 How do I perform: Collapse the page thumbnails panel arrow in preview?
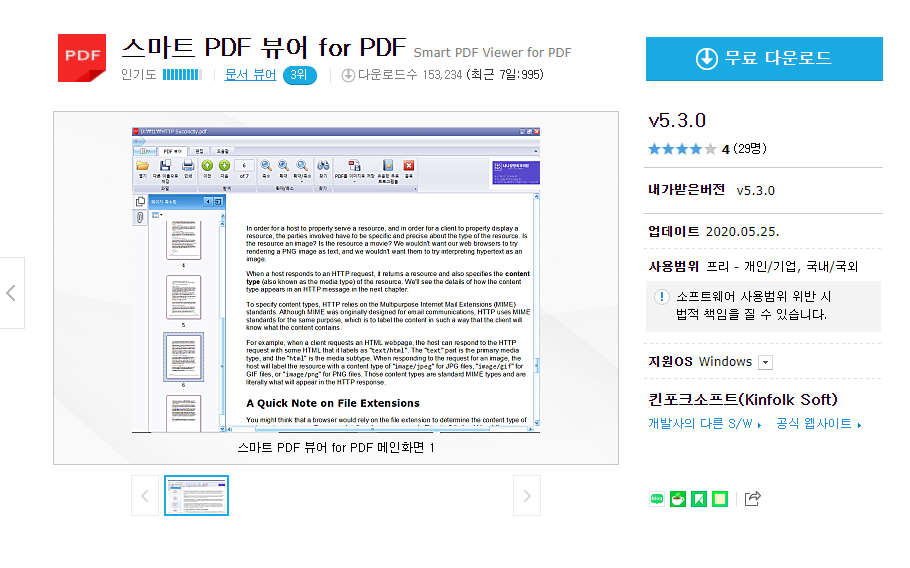tap(208, 201)
